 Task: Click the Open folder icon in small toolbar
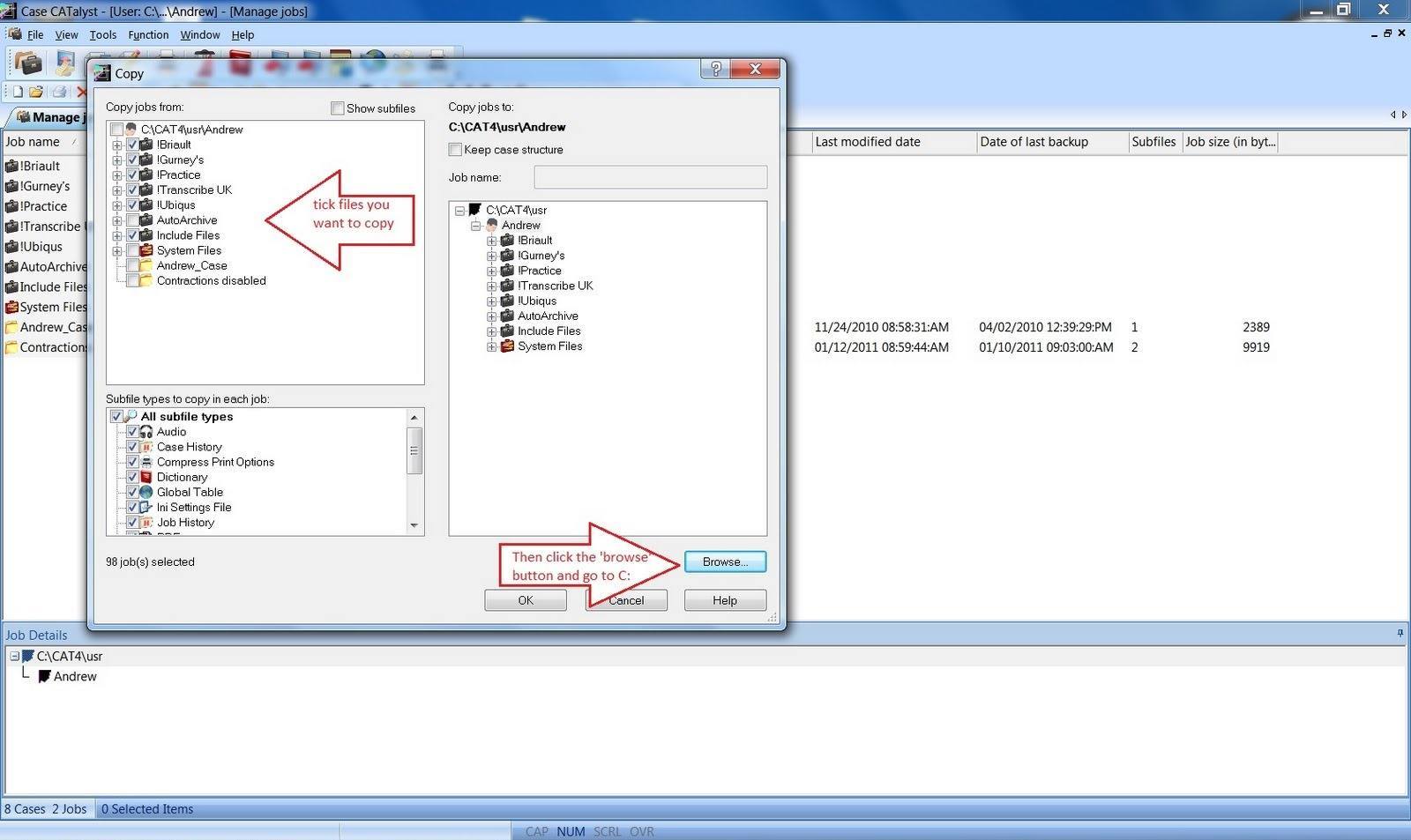[x=36, y=92]
